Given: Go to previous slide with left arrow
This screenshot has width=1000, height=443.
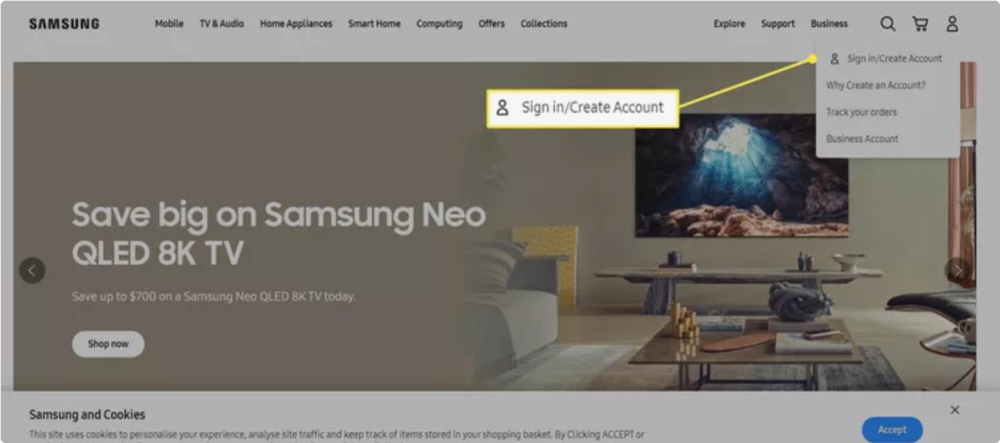Looking at the screenshot, I should (32, 270).
